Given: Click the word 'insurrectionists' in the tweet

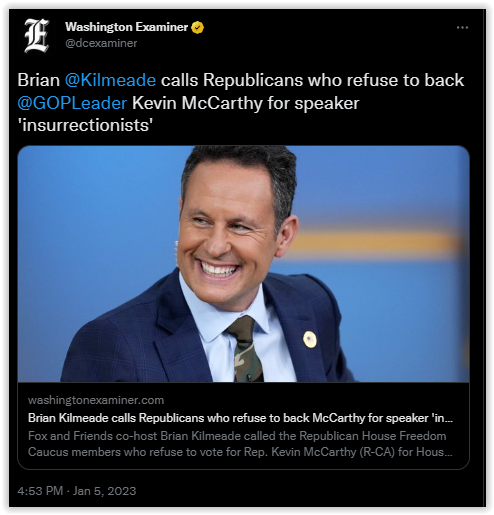Looking at the screenshot, I should [85, 125].
